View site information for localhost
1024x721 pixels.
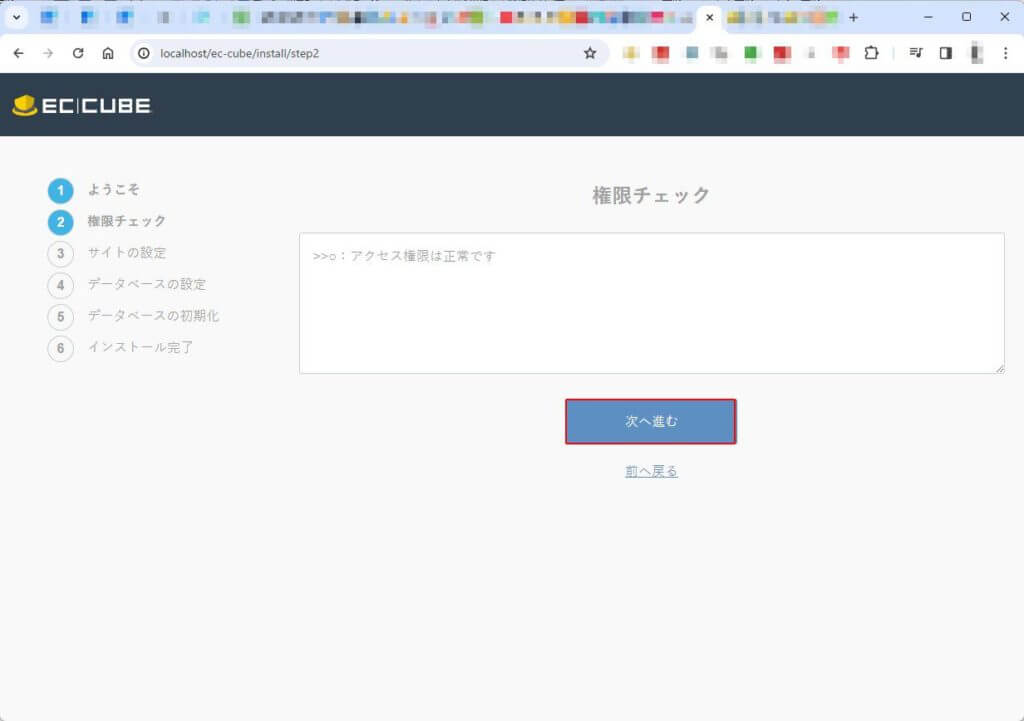(144, 53)
